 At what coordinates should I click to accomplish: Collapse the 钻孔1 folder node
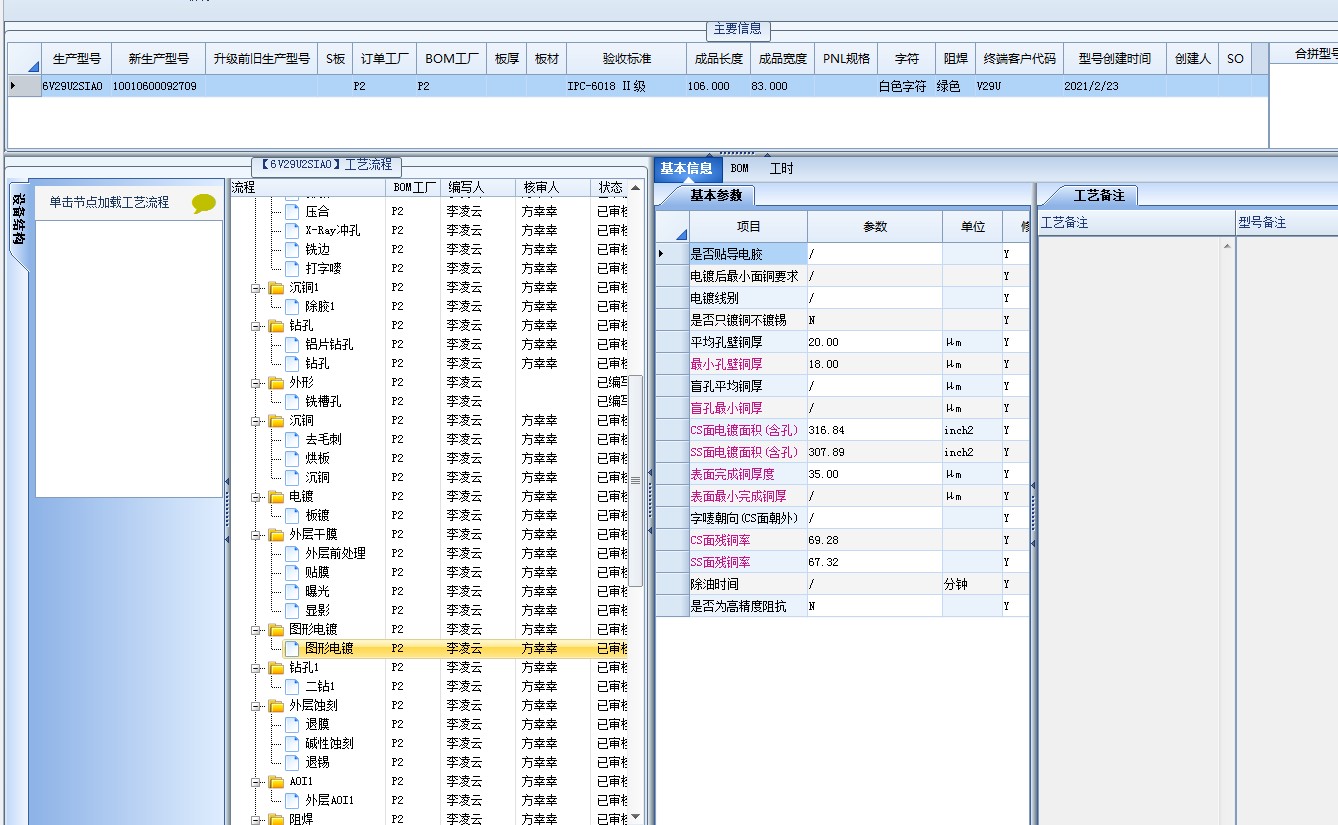point(256,668)
